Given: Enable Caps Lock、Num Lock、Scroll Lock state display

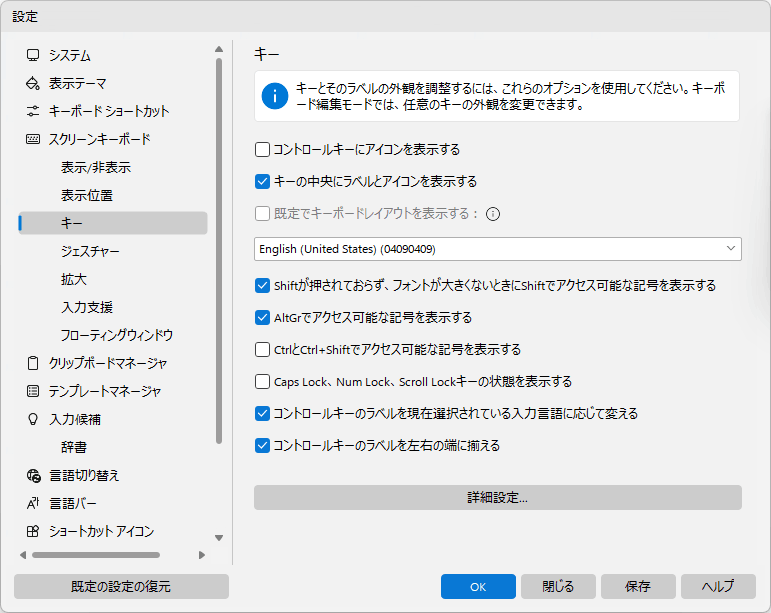Looking at the screenshot, I should (263, 381).
